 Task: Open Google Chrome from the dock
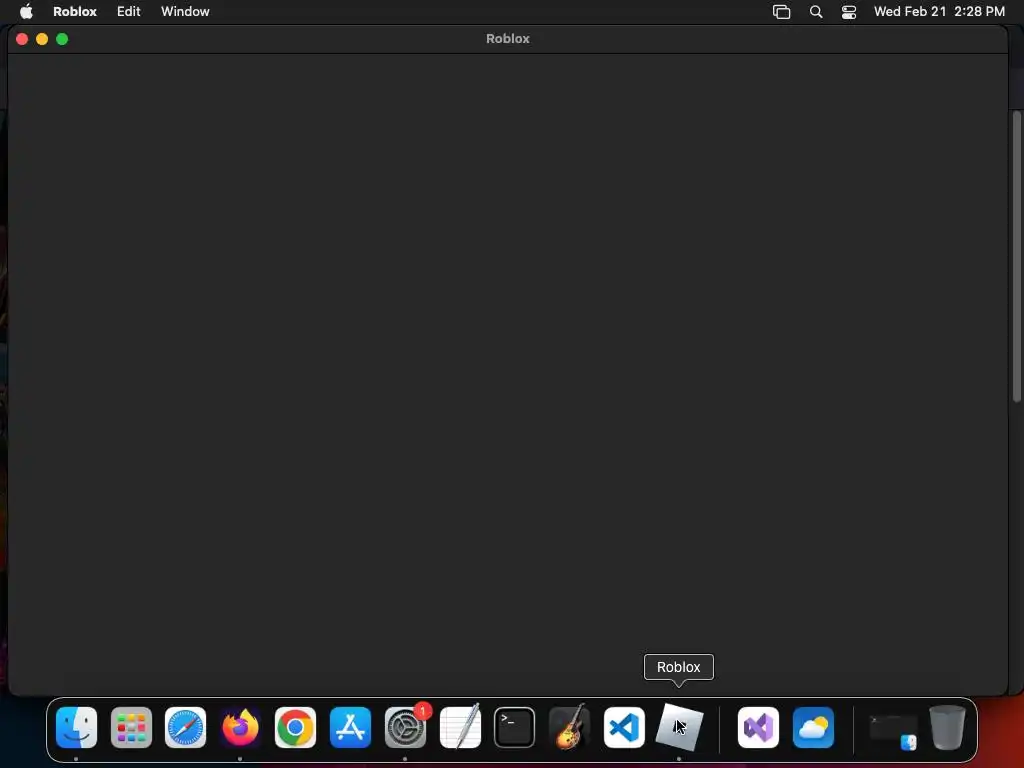(295, 727)
